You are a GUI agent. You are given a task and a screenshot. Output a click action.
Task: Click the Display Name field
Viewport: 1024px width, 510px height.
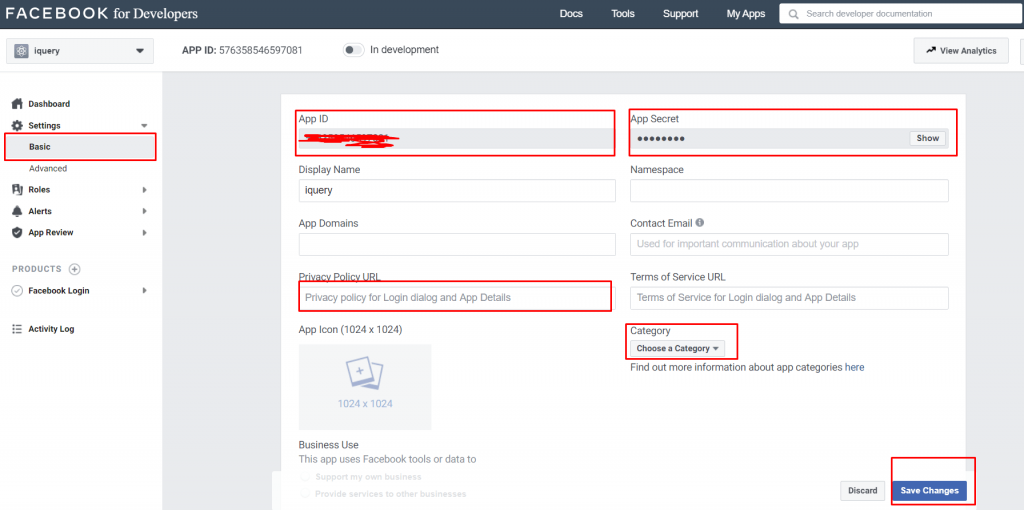[x=457, y=191]
